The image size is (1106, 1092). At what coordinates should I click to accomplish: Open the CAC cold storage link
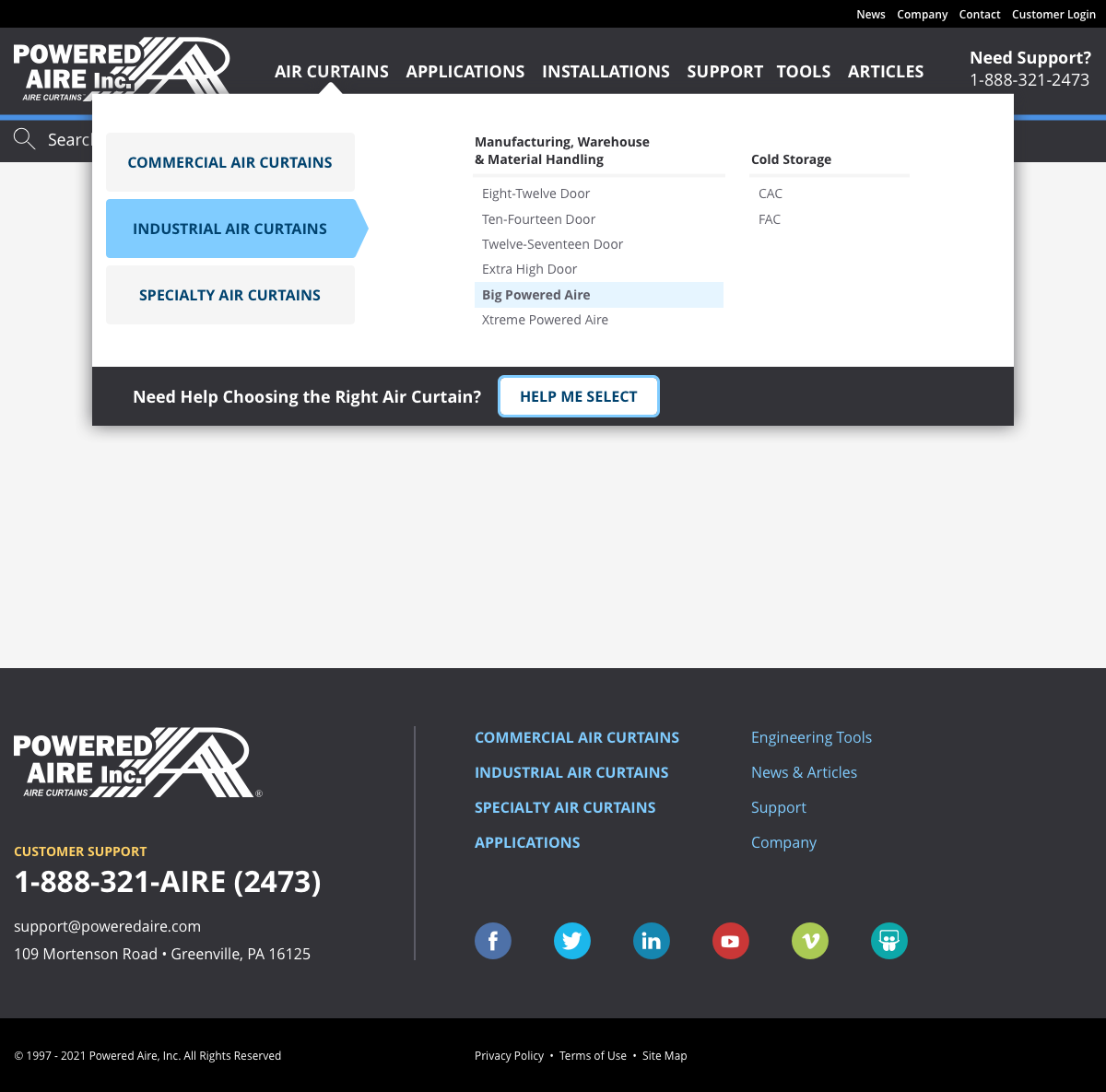pos(771,194)
